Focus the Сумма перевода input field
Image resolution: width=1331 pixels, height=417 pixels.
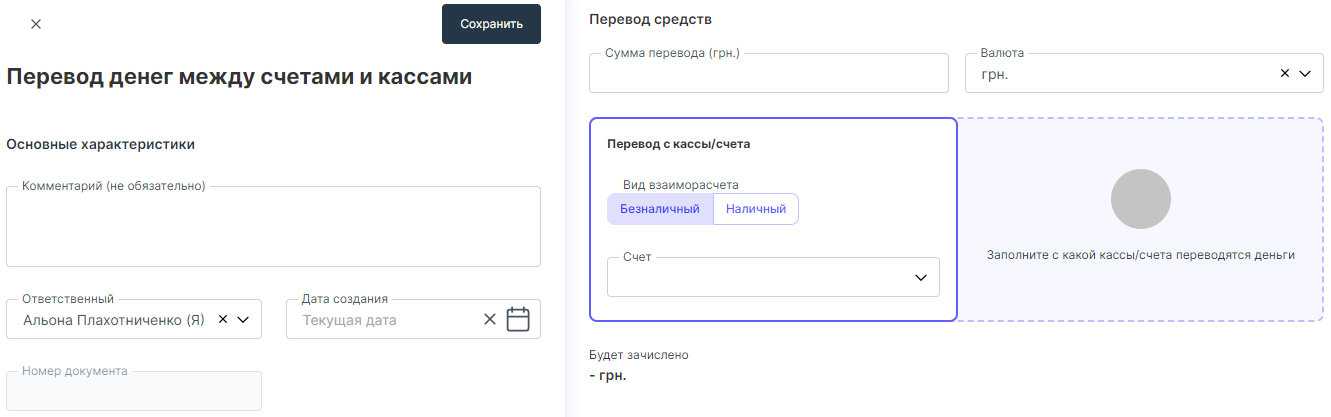coord(768,74)
